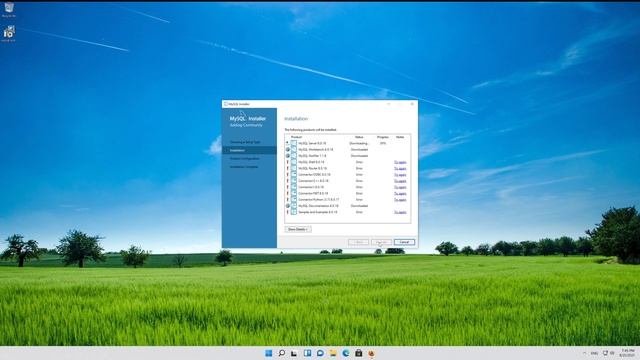Click the MySQL Server product icon

tap(293, 143)
